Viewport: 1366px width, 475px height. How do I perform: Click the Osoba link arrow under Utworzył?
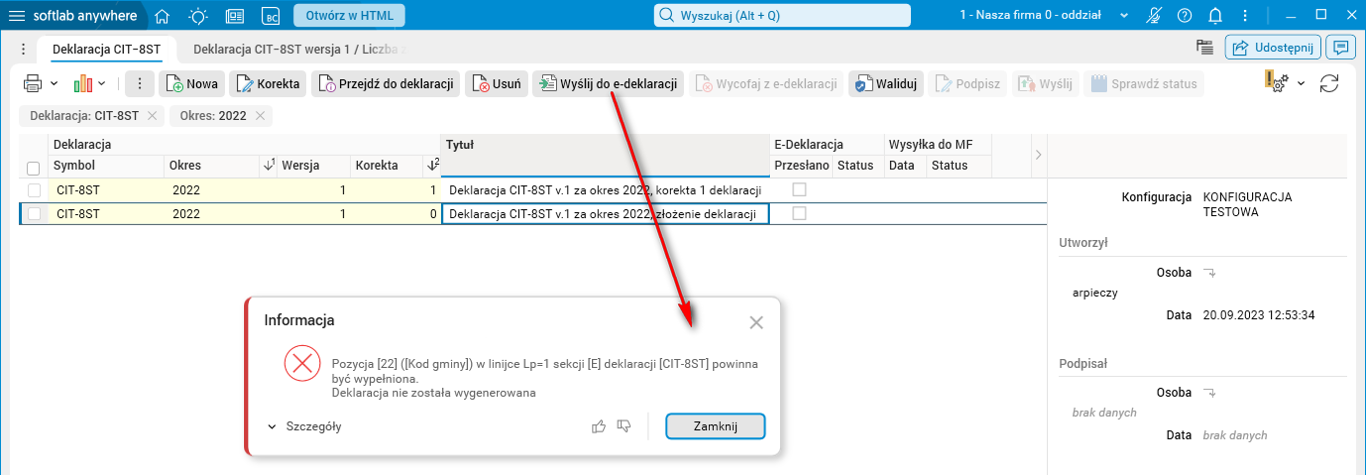(1209, 271)
